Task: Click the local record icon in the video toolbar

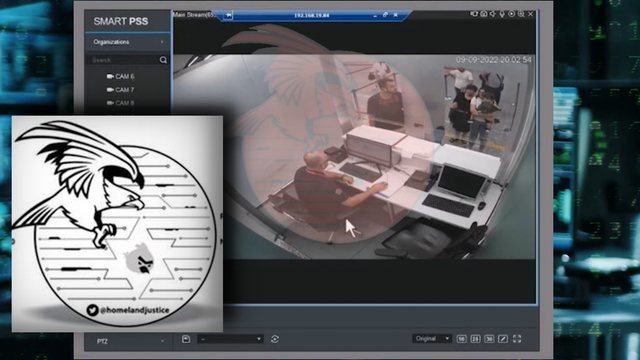Action: tap(474, 14)
